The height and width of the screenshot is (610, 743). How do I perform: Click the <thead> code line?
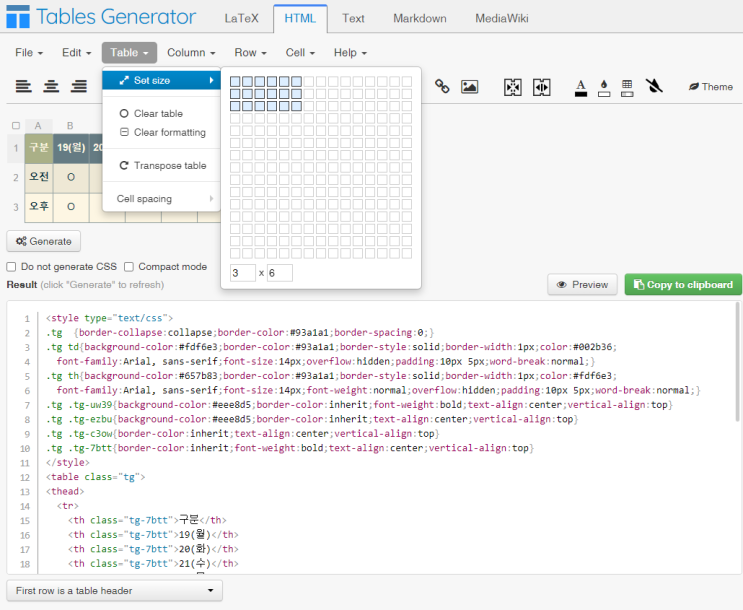pos(65,491)
